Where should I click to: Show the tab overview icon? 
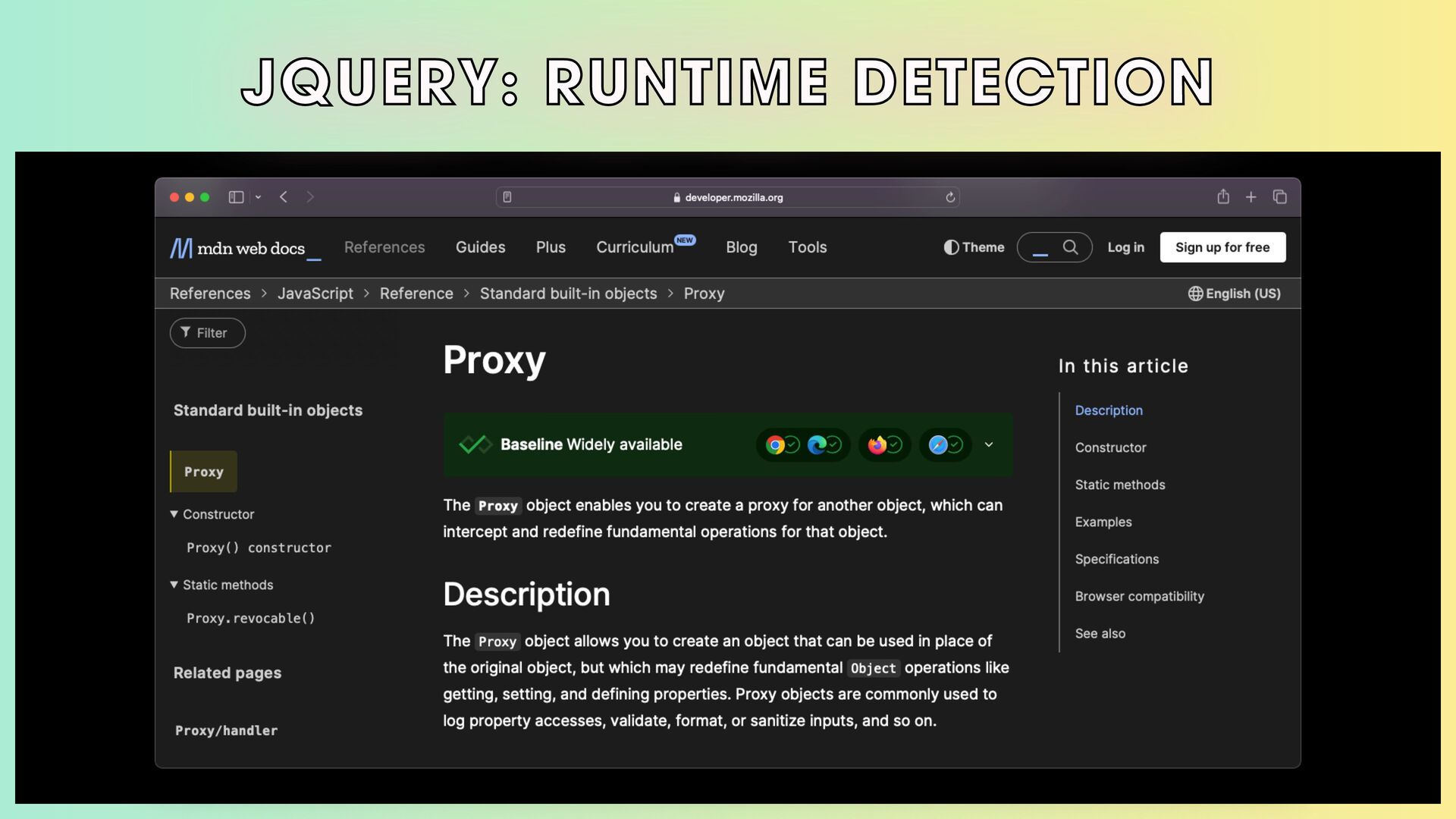pos(1280,197)
